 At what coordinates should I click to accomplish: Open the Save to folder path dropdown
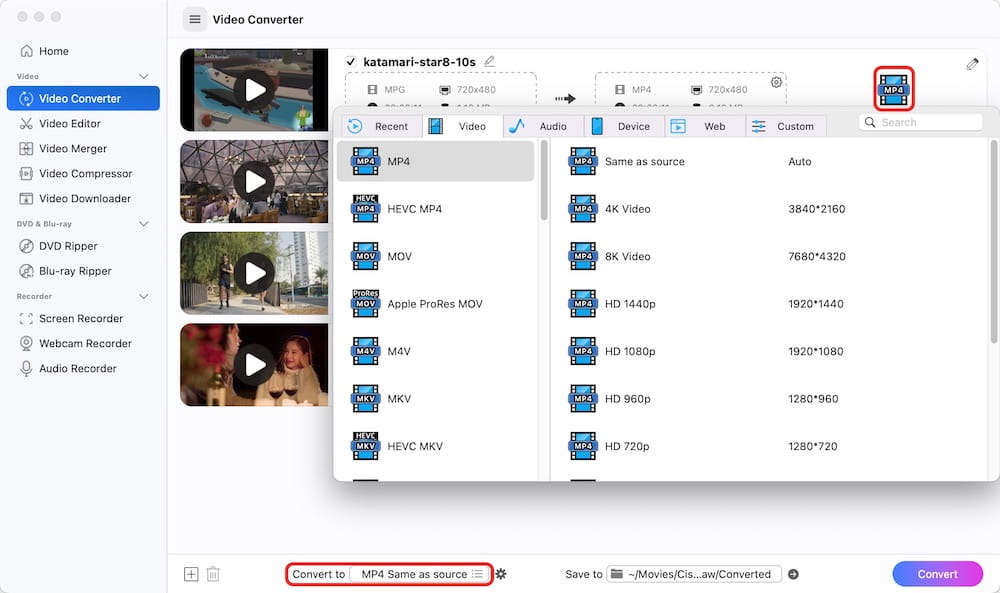point(694,574)
